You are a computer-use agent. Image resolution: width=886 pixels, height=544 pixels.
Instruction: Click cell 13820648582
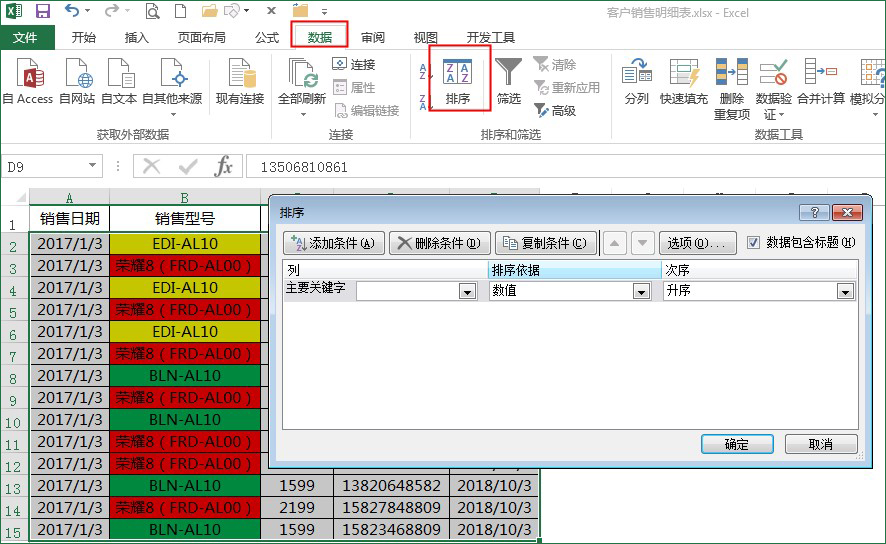pyautogui.click(x=391, y=486)
